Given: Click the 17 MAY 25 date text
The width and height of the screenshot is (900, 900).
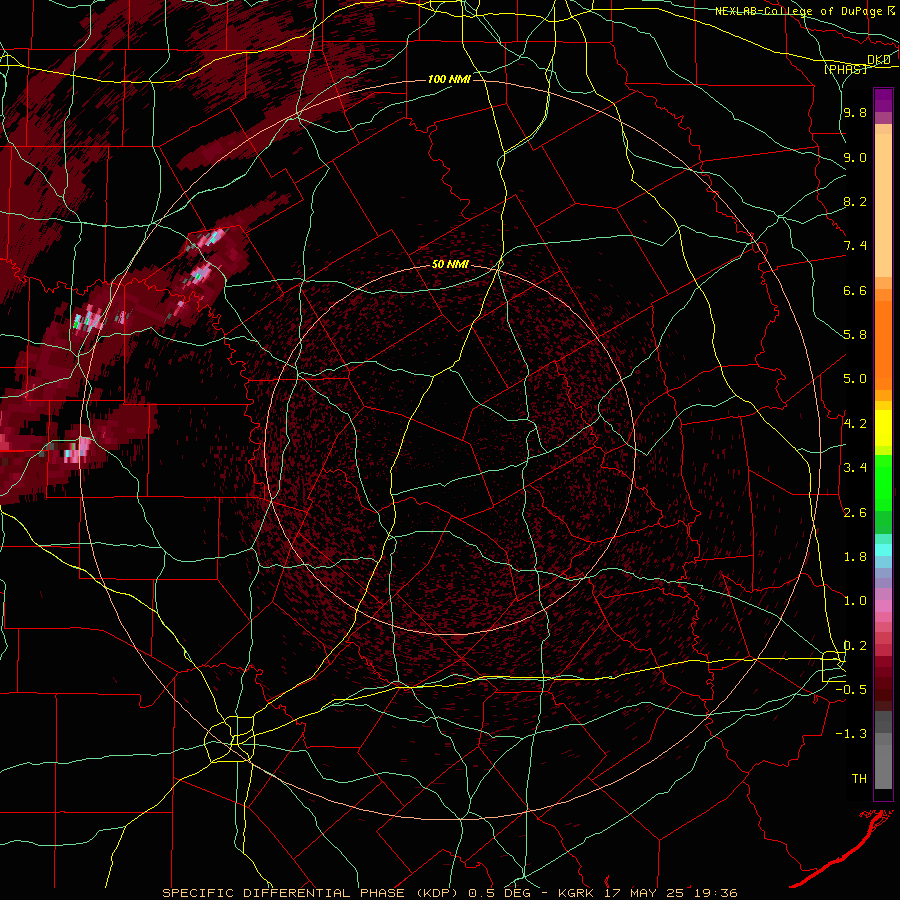Looking at the screenshot, I should (643, 893).
